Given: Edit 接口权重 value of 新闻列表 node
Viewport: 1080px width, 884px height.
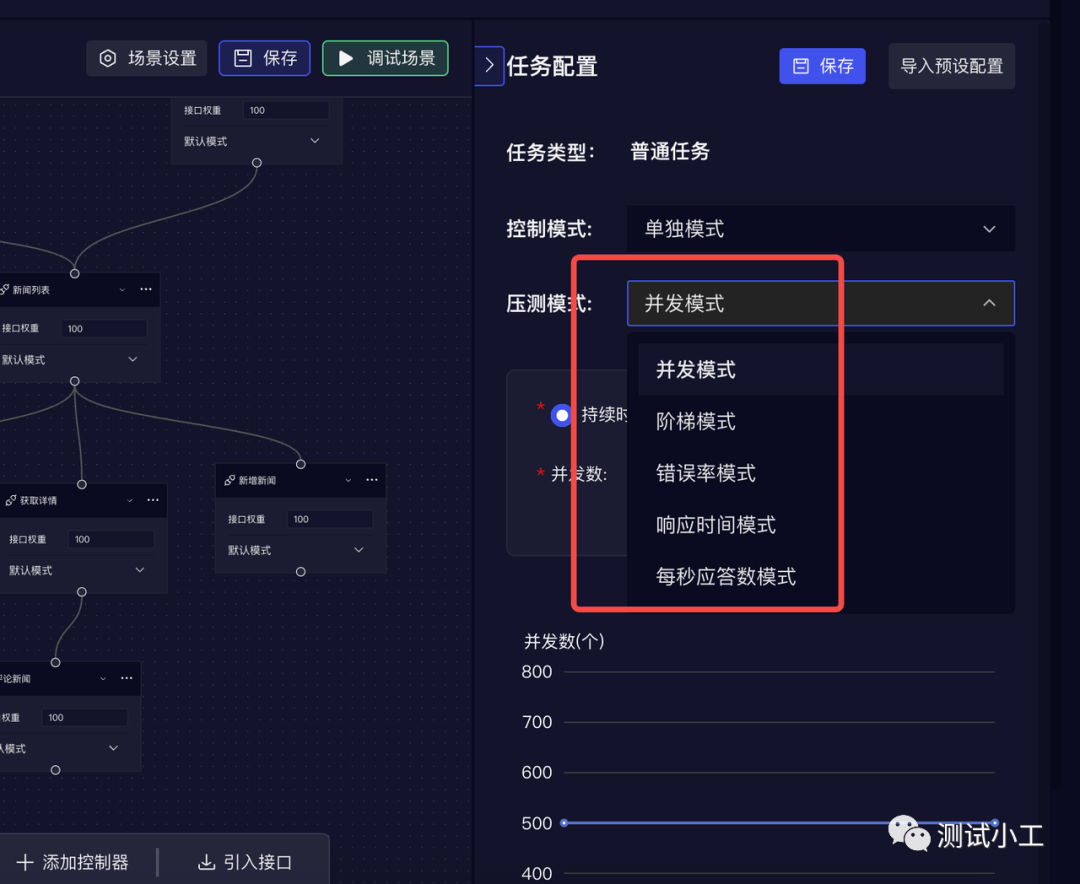Looking at the screenshot, I should point(104,329).
